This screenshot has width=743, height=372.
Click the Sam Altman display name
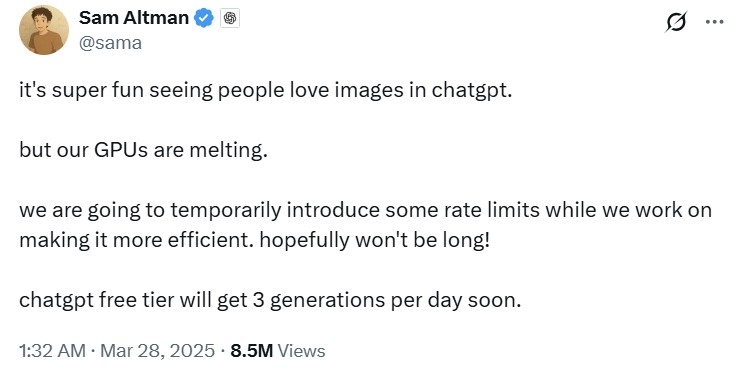pyautogui.click(x=134, y=18)
